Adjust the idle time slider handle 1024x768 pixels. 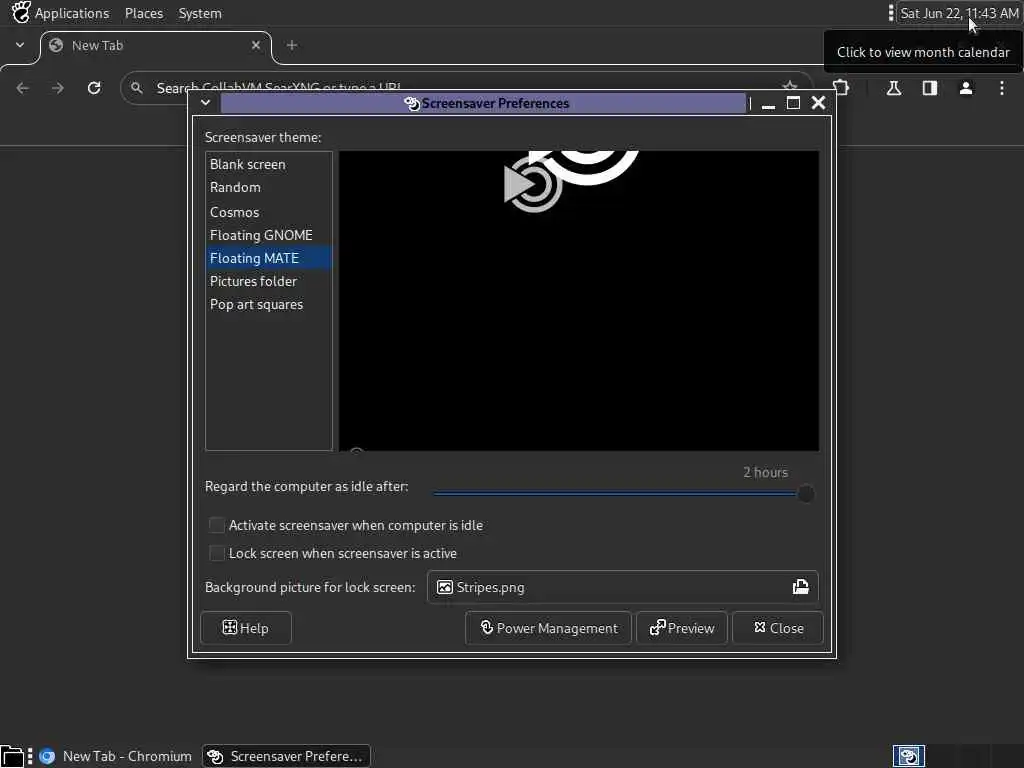(806, 494)
